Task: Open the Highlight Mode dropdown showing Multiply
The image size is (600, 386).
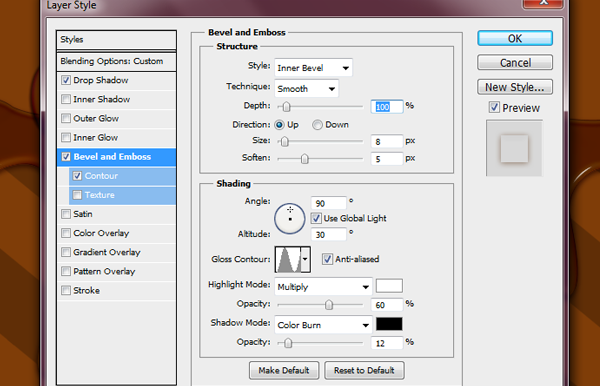Action: (323, 287)
